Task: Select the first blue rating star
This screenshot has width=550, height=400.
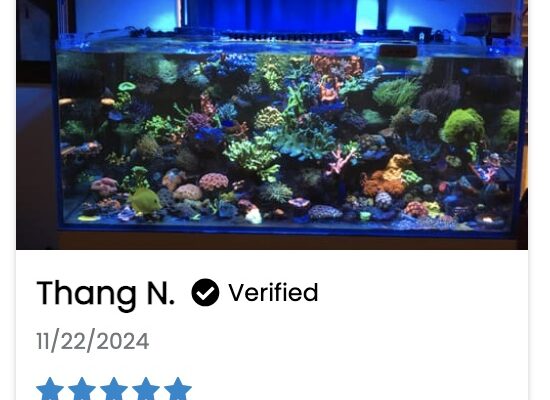Action: click(50, 389)
